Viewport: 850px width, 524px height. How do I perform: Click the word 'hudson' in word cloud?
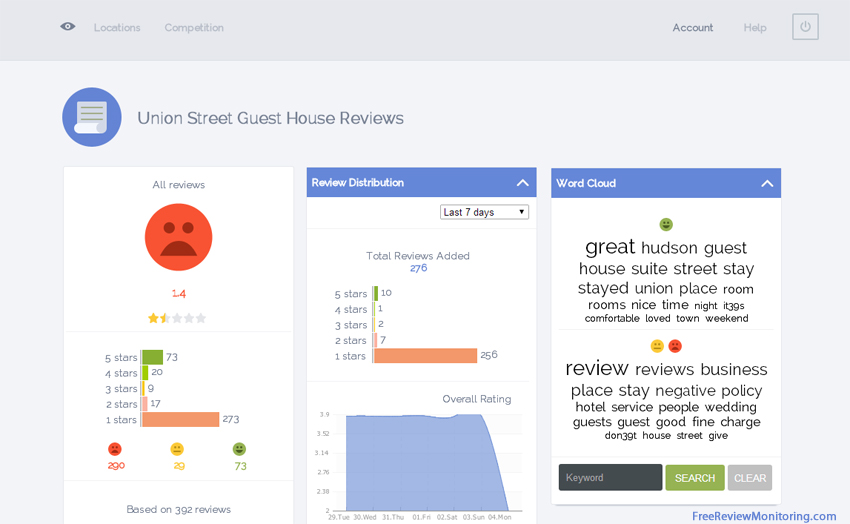(669, 248)
